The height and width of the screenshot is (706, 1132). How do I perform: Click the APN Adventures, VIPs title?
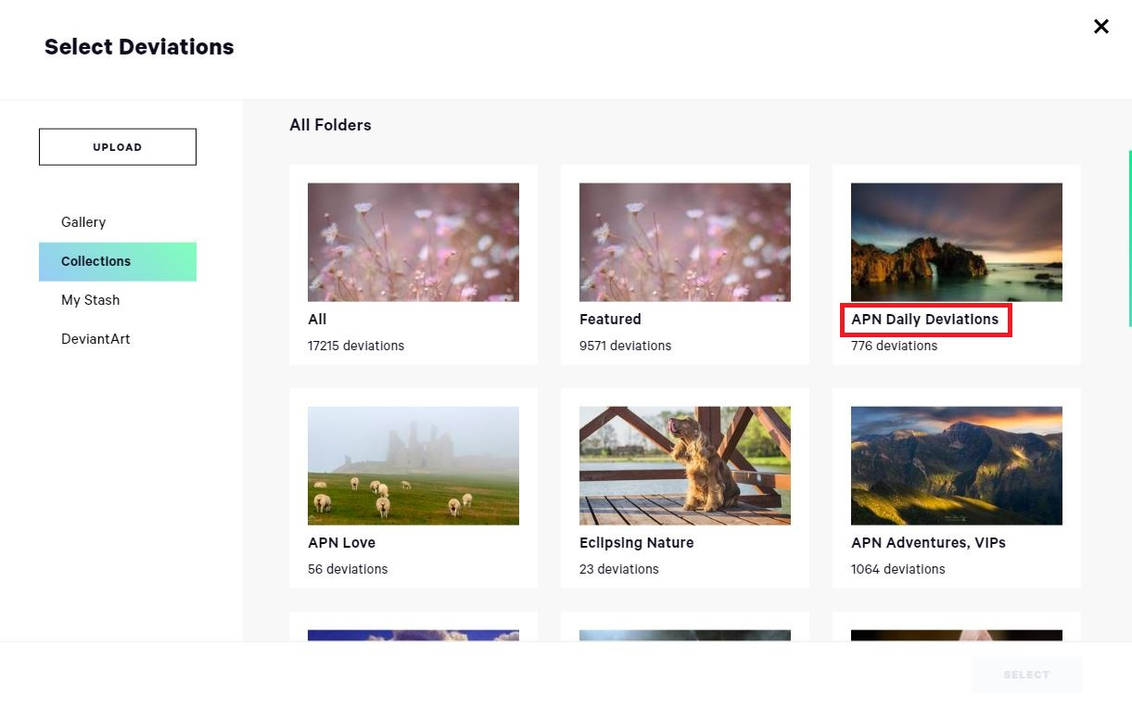928,543
